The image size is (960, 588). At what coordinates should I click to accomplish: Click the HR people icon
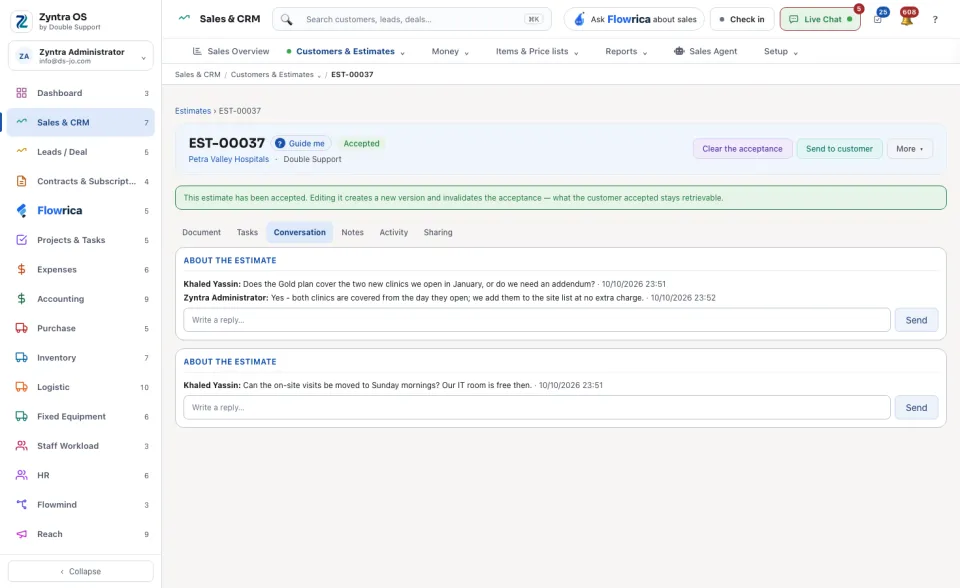point(21,475)
